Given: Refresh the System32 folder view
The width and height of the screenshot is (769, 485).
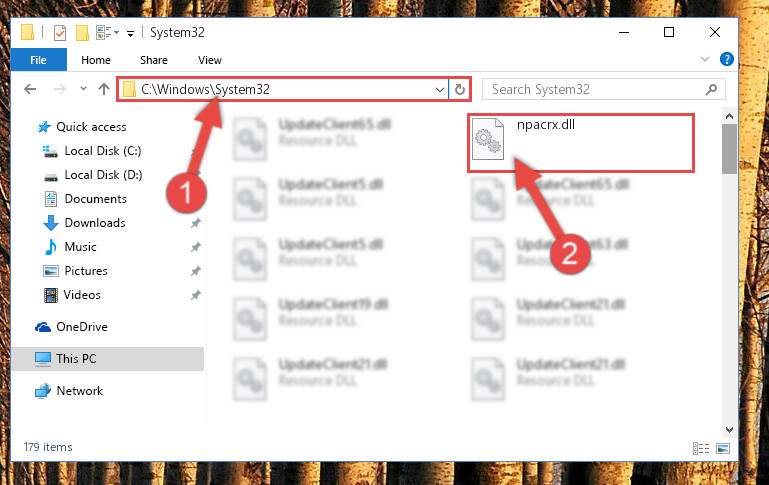Looking at the screenshot, I should tap(460, 89).
